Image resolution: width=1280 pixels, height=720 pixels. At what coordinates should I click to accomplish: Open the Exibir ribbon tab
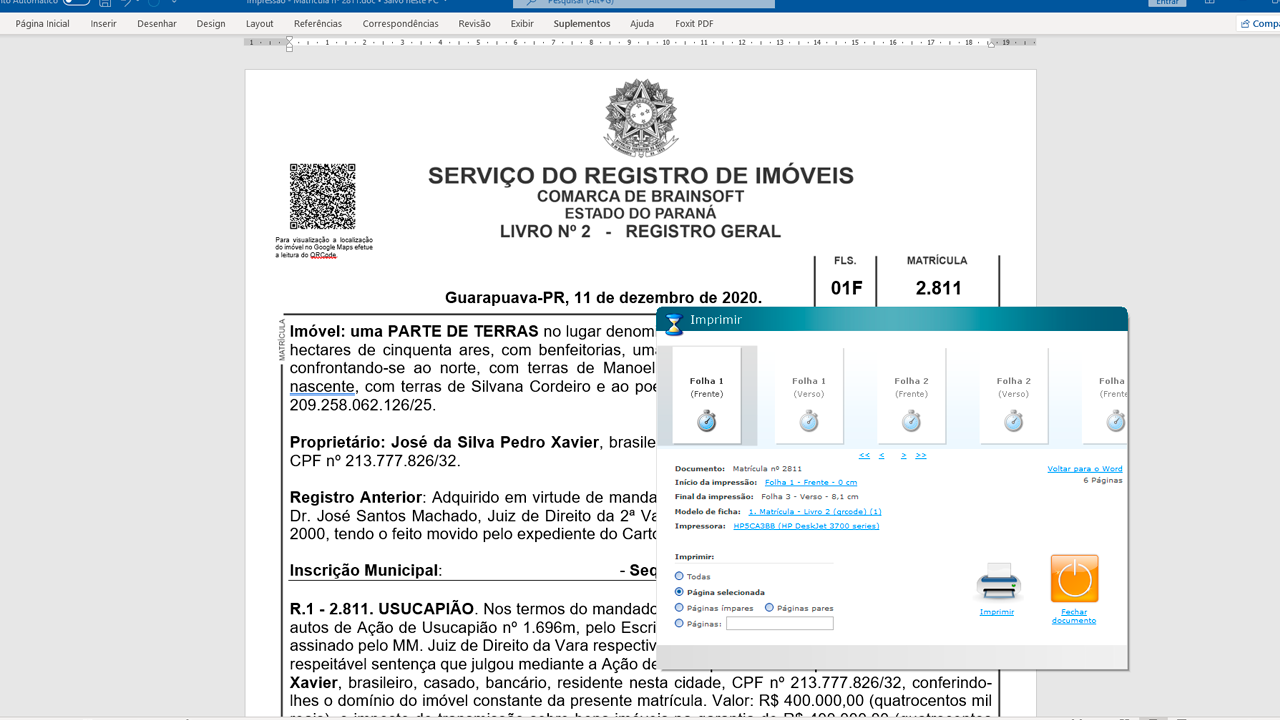(x=522, y=23)
